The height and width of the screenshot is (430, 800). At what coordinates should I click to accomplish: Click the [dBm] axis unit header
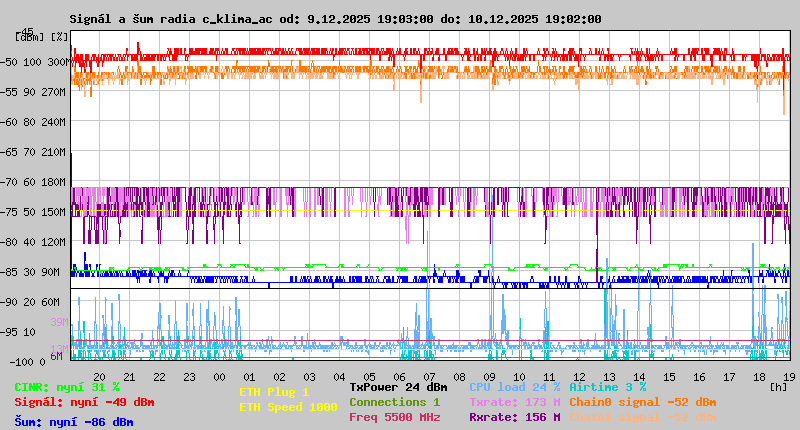(x=28, y=37)
